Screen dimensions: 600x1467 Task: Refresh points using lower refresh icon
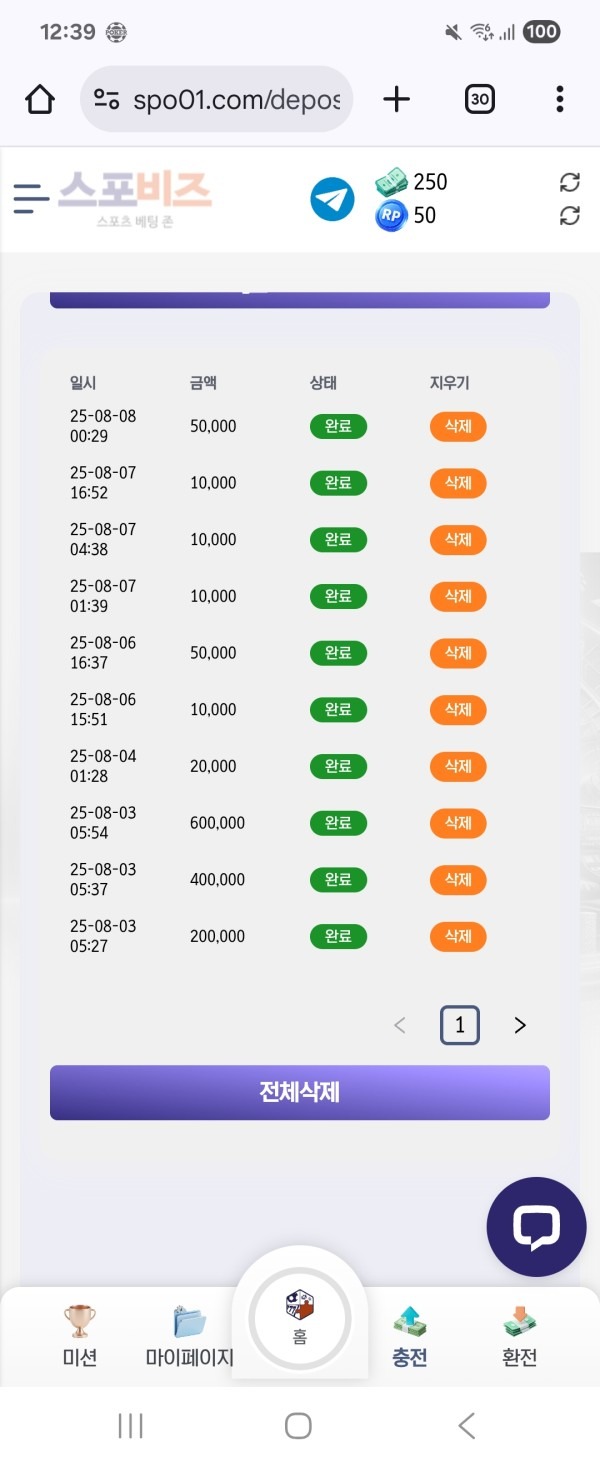click(570, 216)
